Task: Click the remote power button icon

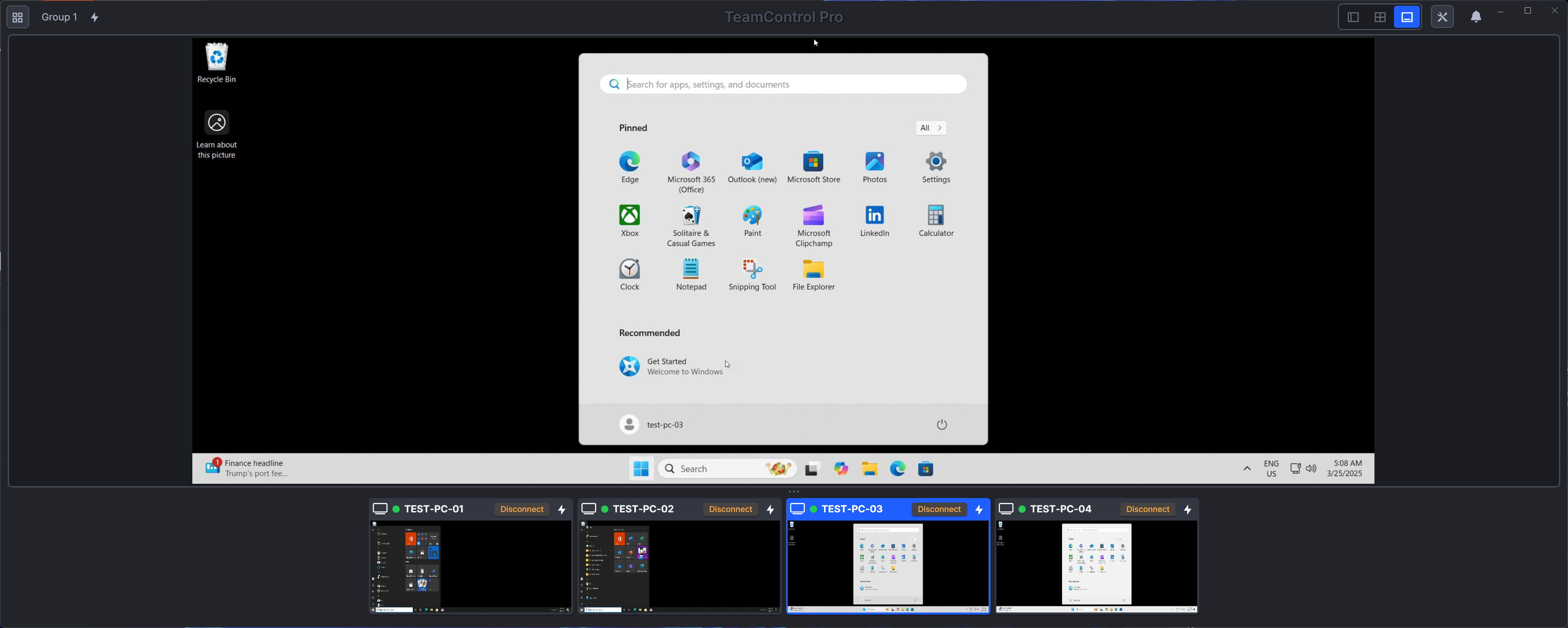Action: click(942, 425)
